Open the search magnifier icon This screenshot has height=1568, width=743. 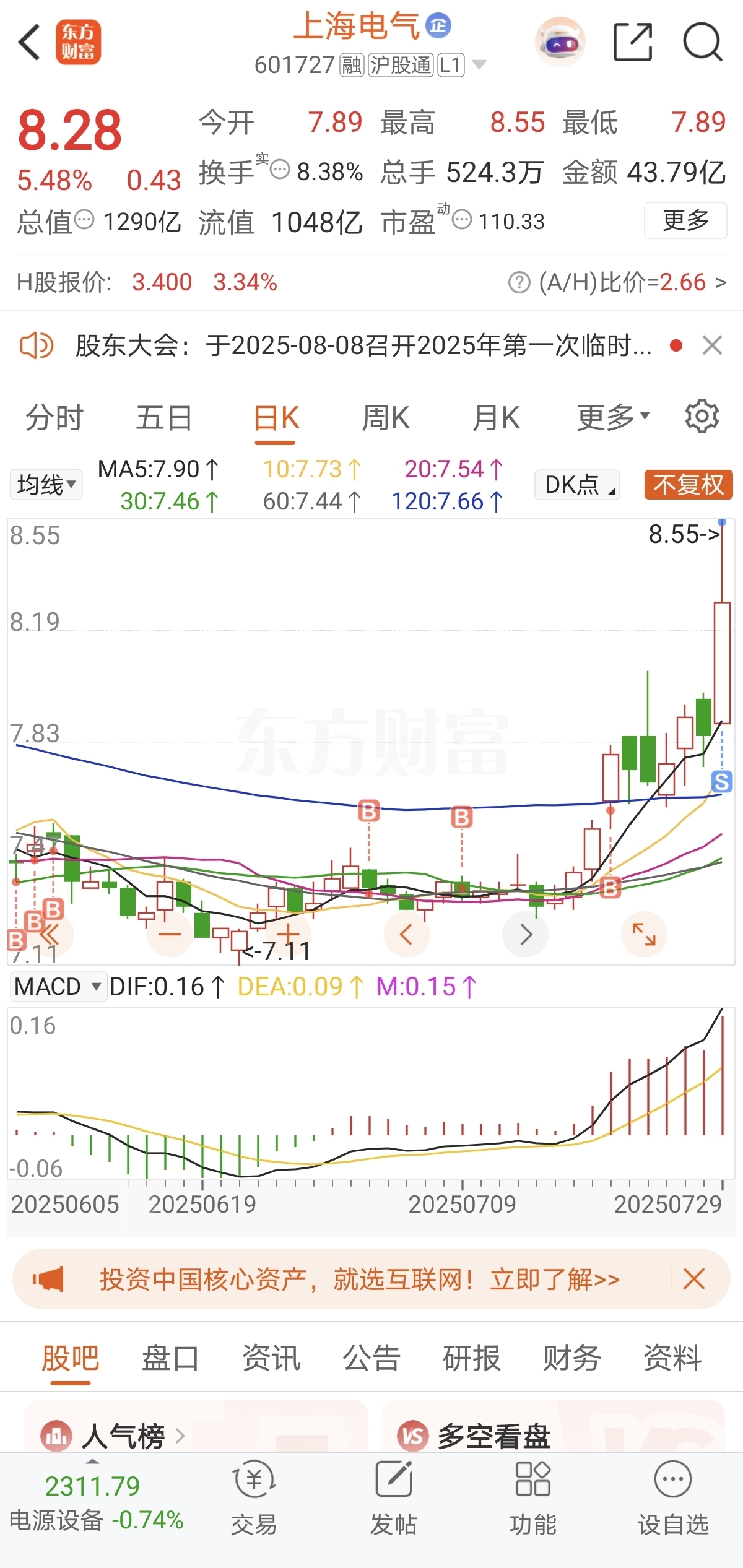703,42
